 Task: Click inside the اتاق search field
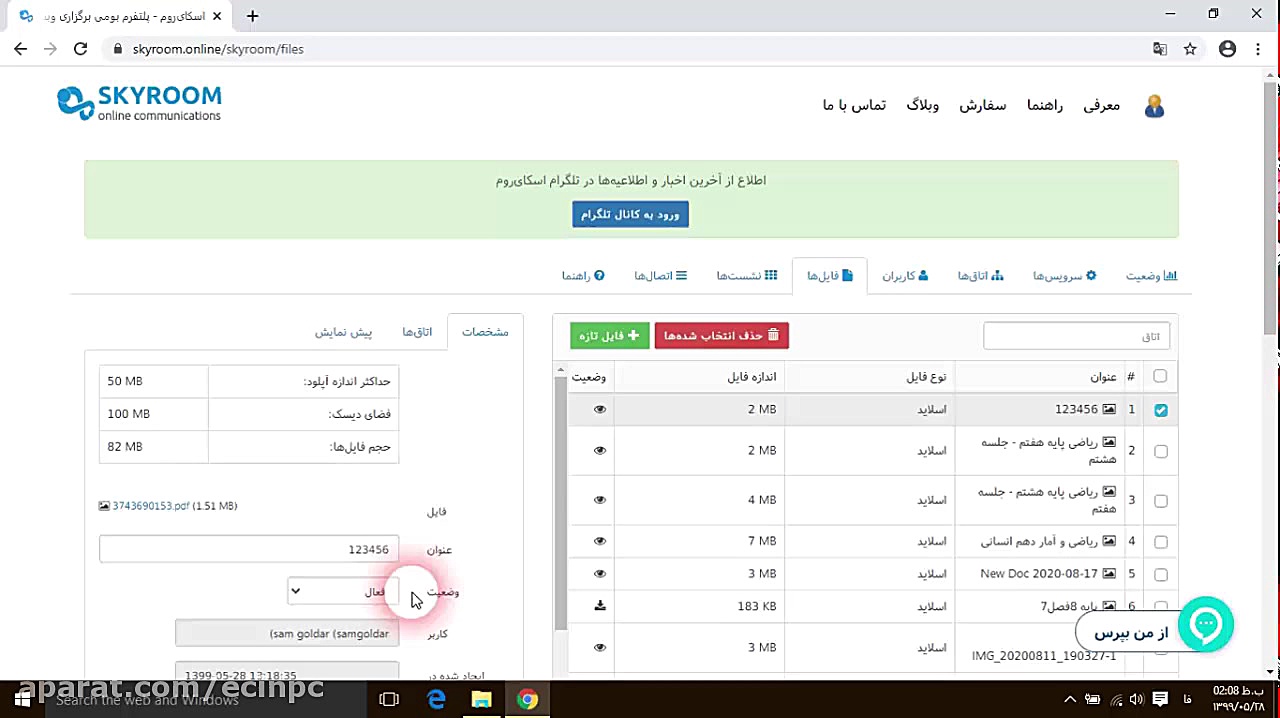pos(1076,336)
